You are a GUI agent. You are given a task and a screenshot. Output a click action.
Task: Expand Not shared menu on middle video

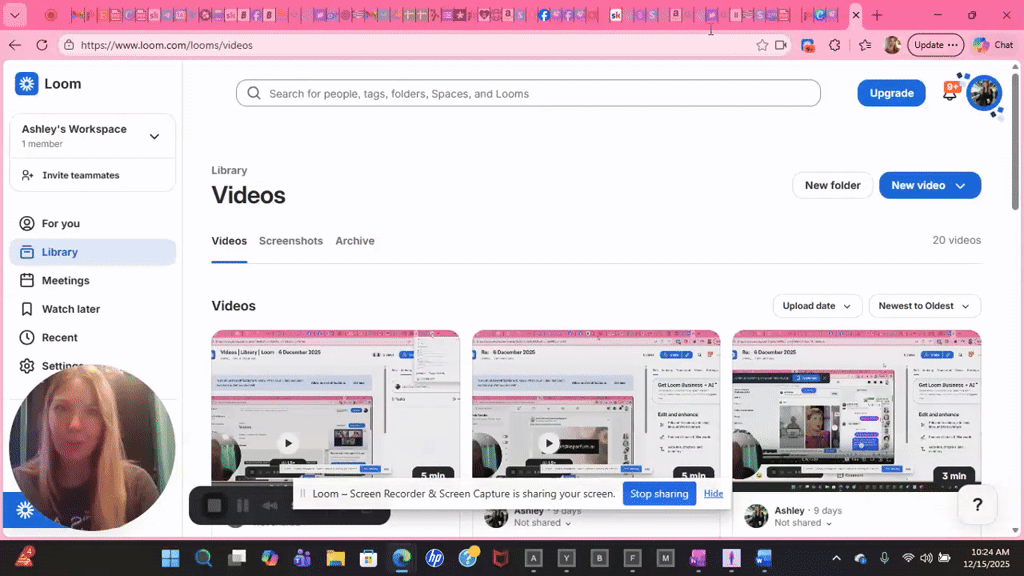[543, 523]
